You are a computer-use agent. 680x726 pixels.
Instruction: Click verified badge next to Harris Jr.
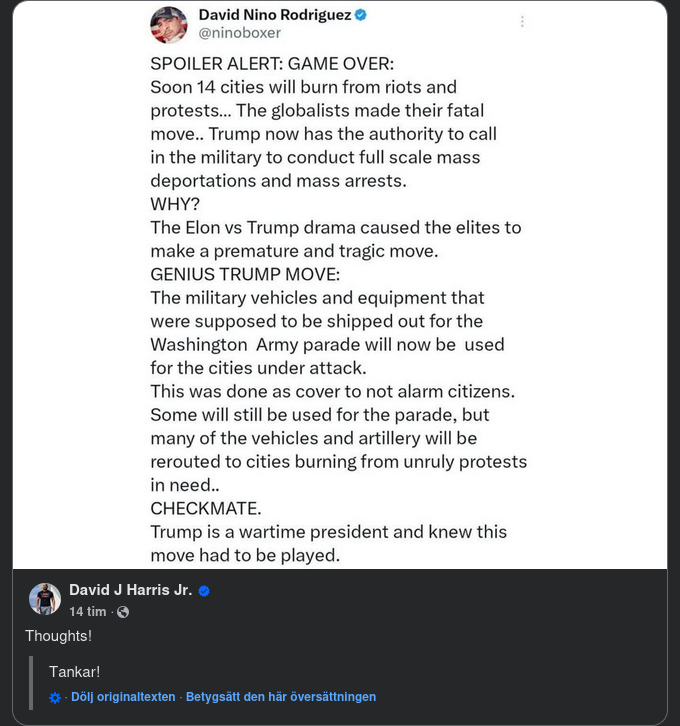204,591
